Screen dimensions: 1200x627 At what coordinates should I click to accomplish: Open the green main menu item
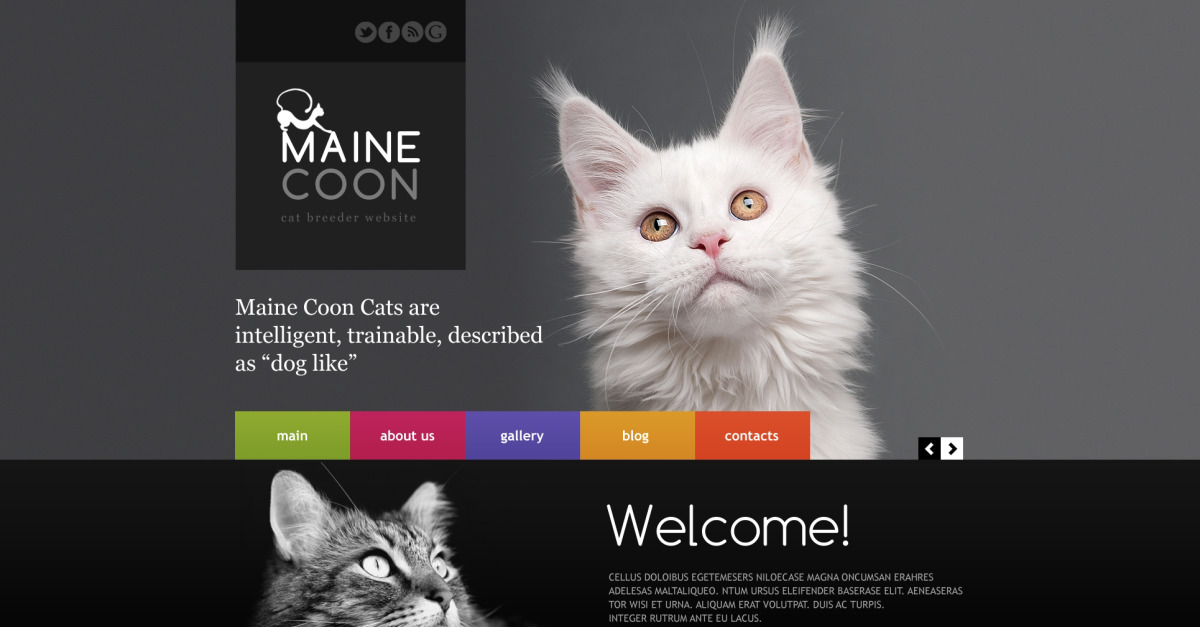(x=292, y=435)
